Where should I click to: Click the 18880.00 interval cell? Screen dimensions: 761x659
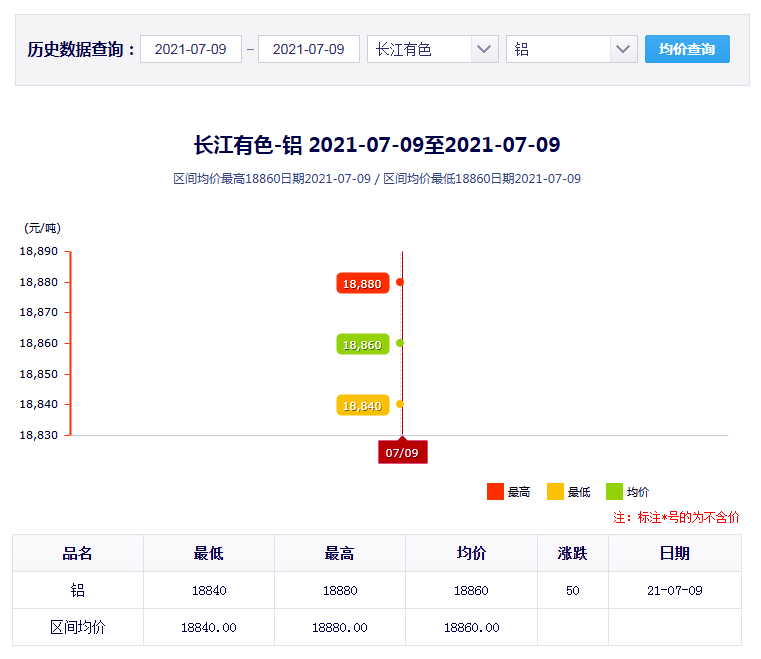pos(340,627)
